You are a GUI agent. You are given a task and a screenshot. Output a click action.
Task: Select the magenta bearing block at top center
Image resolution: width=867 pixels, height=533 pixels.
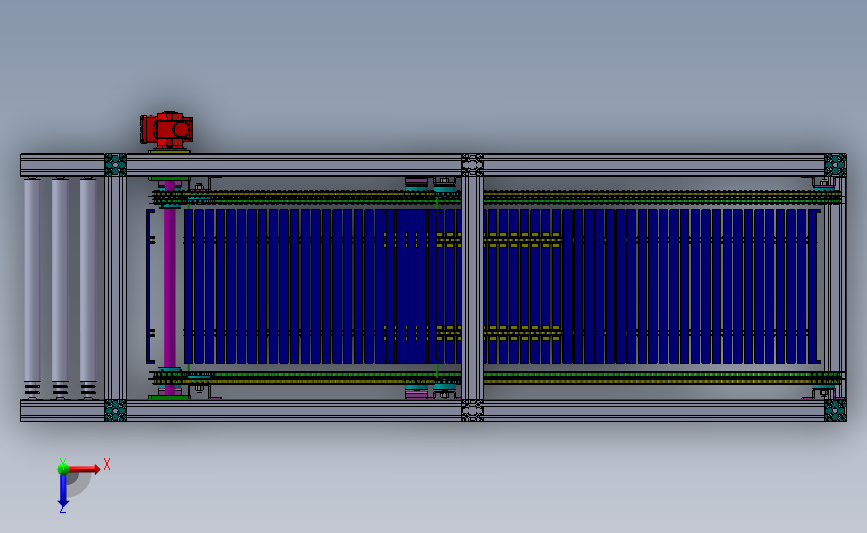click(x=416, y=182)
